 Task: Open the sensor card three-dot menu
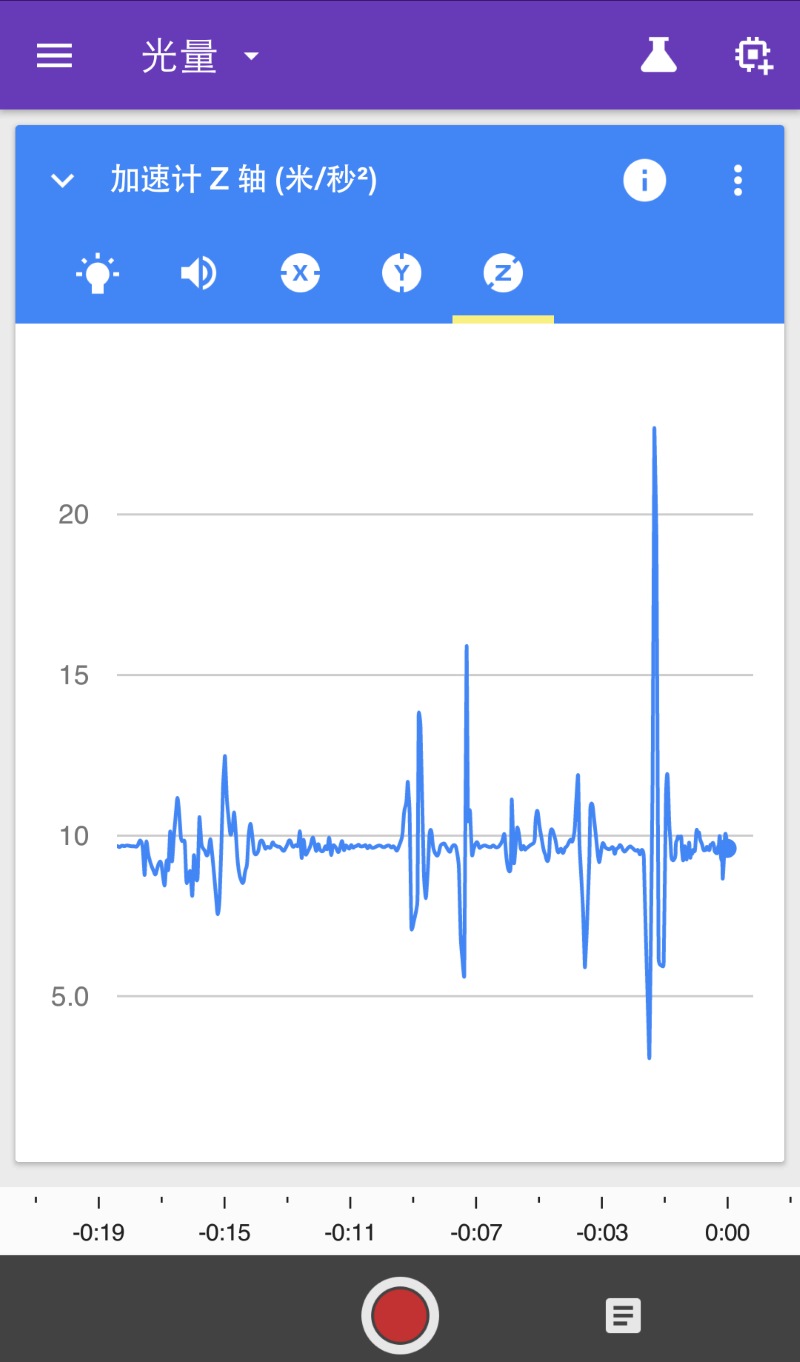738,180
